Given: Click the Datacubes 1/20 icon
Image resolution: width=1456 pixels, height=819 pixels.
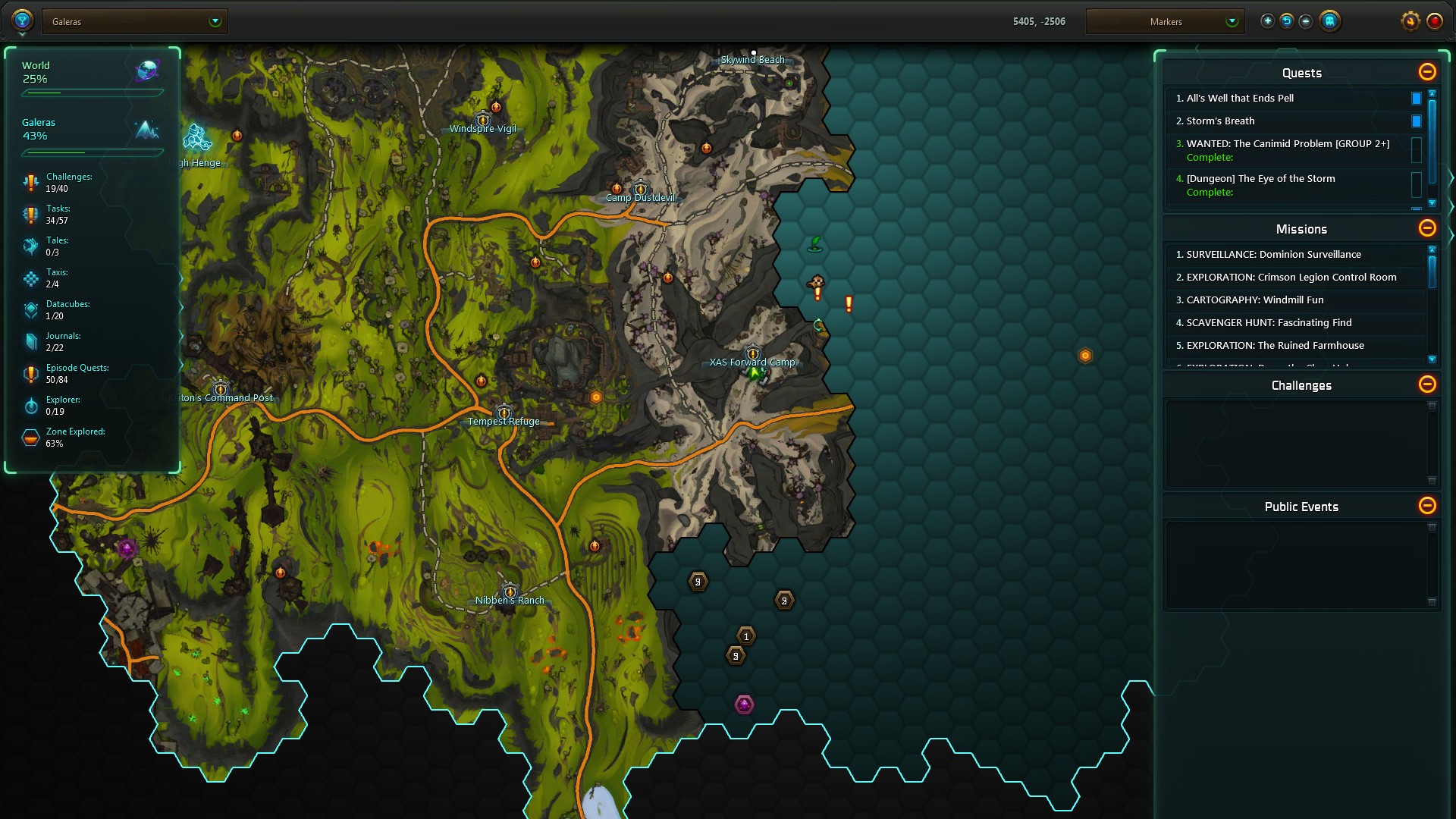Looking at the screenshot, I should pos(30,310).
